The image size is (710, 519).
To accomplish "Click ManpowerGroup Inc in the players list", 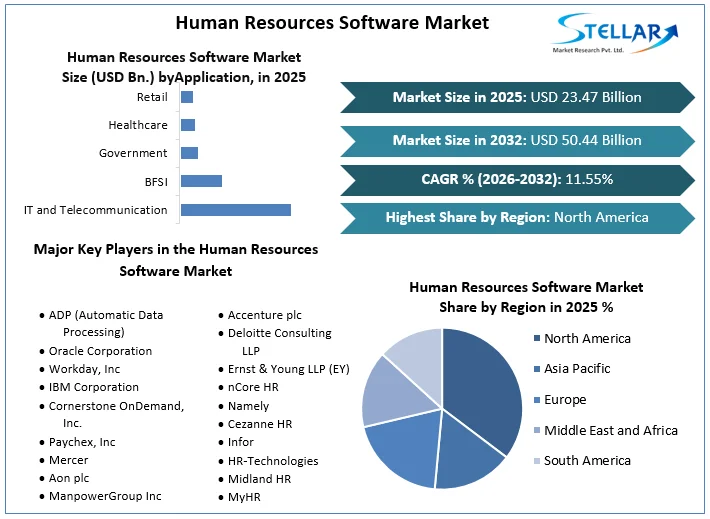I will tap(101, 496).
